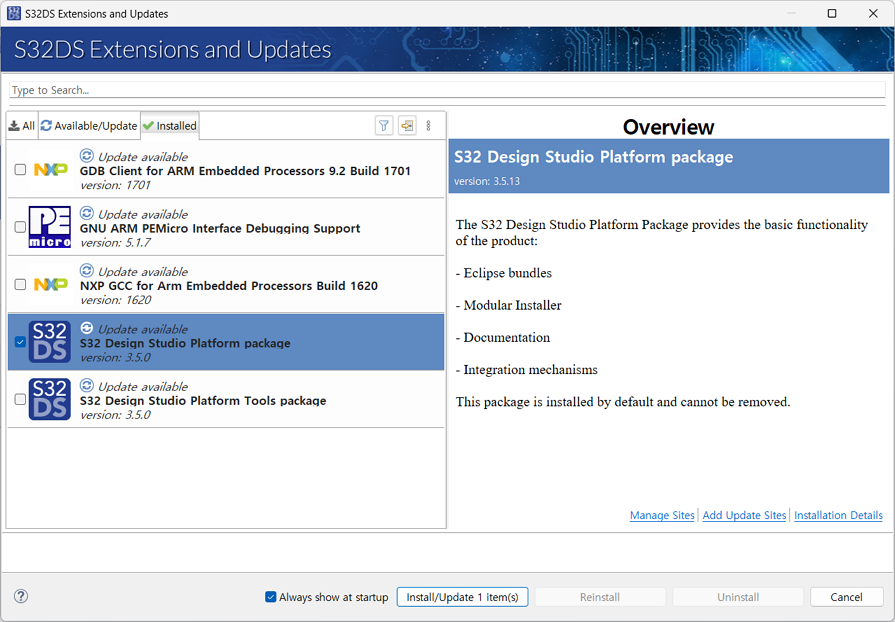Open help via question mark icon
895x622 pixels.
click(21, 596)
